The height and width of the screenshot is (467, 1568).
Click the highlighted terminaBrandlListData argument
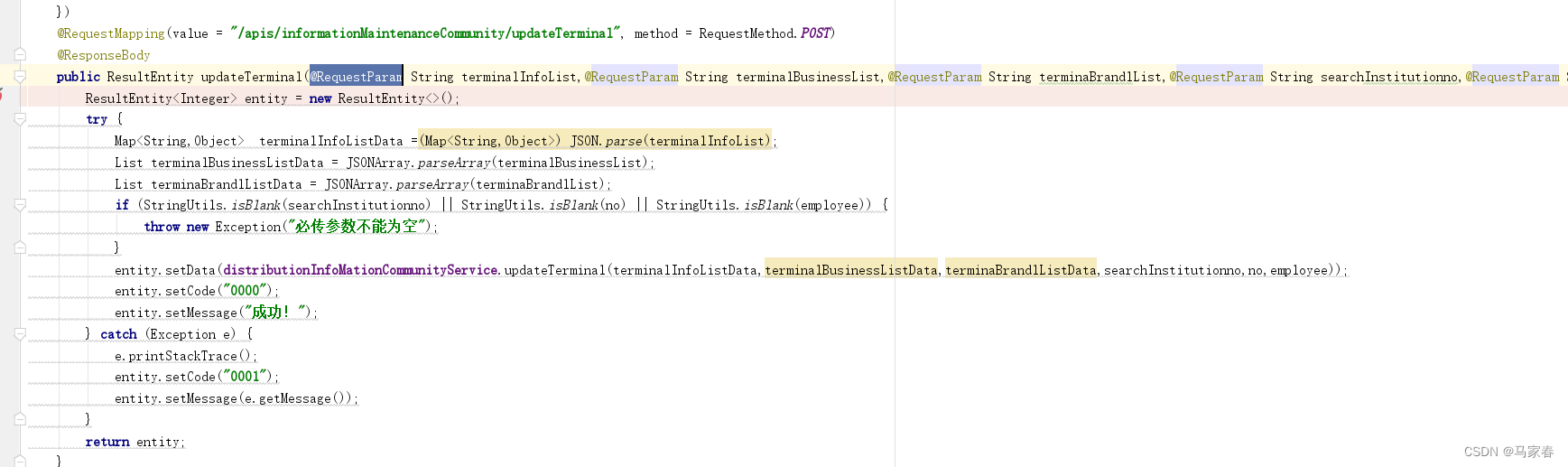[x=1021, y=270]
